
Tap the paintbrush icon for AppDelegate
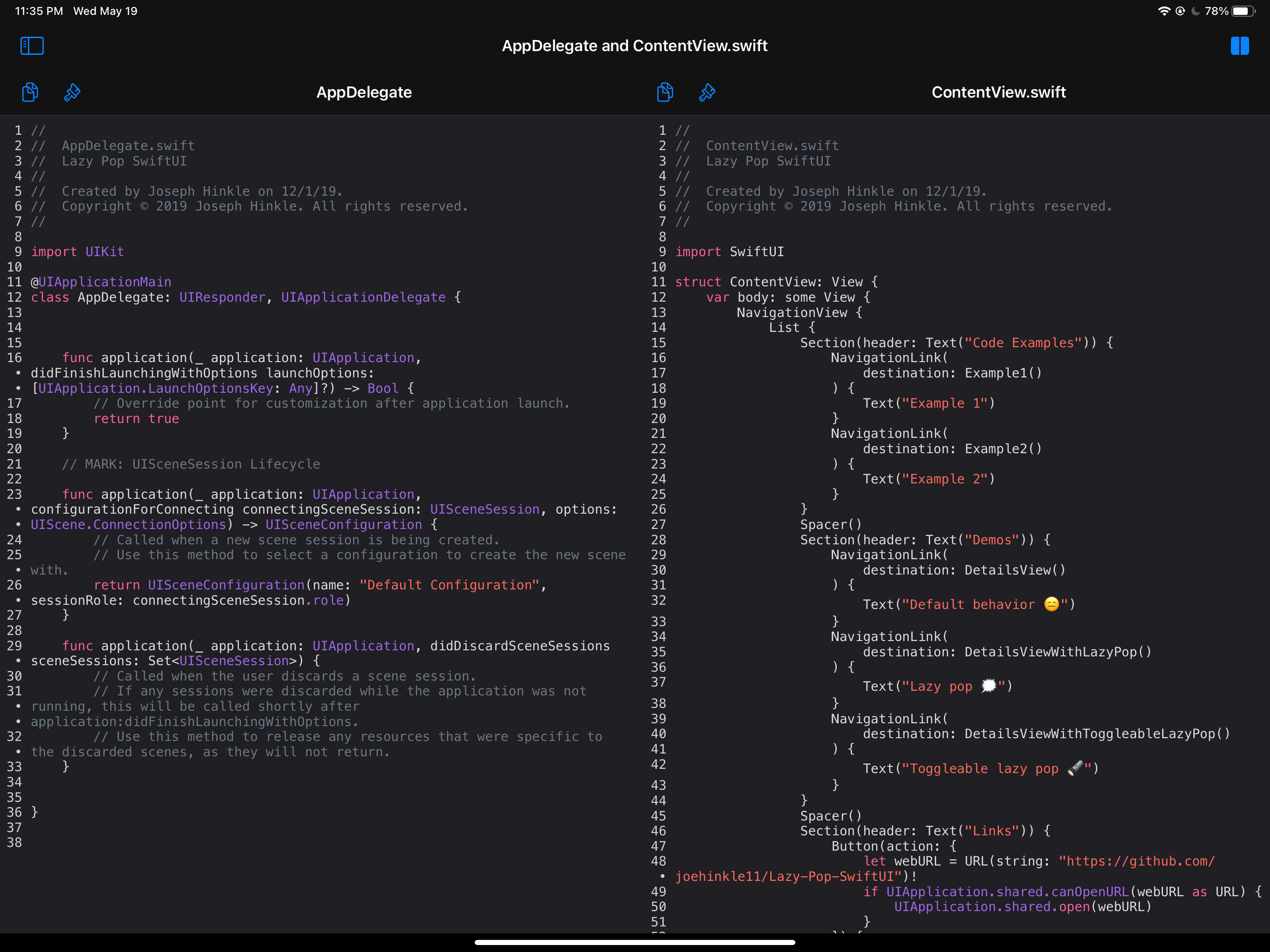coord(72,92)
